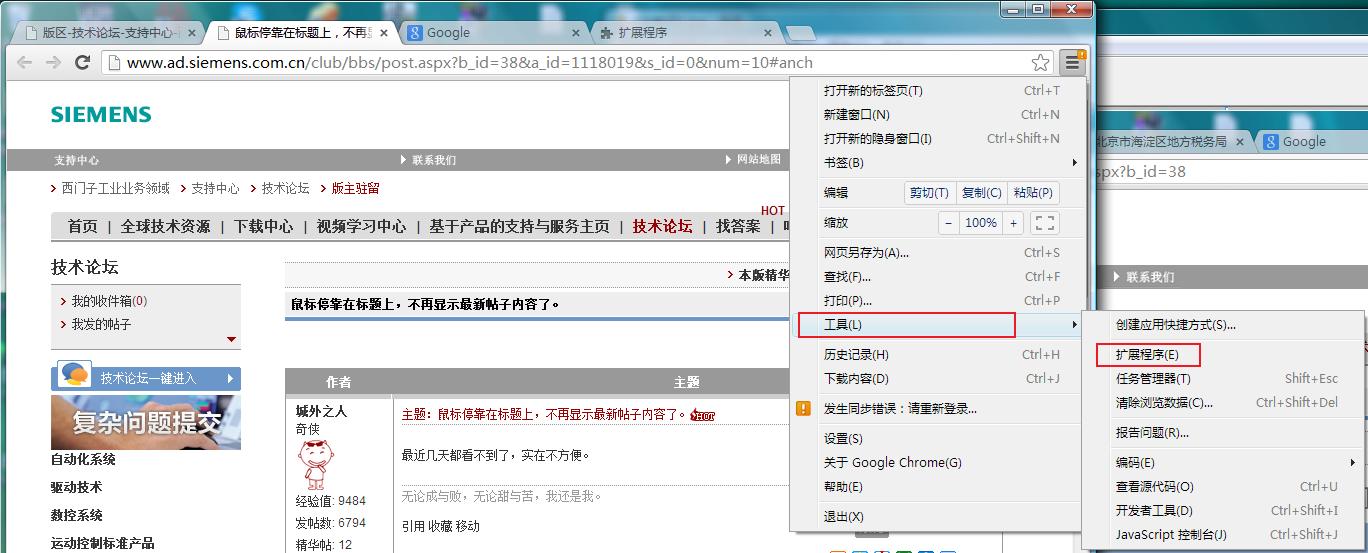Image resolution: width=1368 pixels, height=553 pixels.
Task: Select 关于 Google Chrome(G) menu item
Action: click(940, 462)
